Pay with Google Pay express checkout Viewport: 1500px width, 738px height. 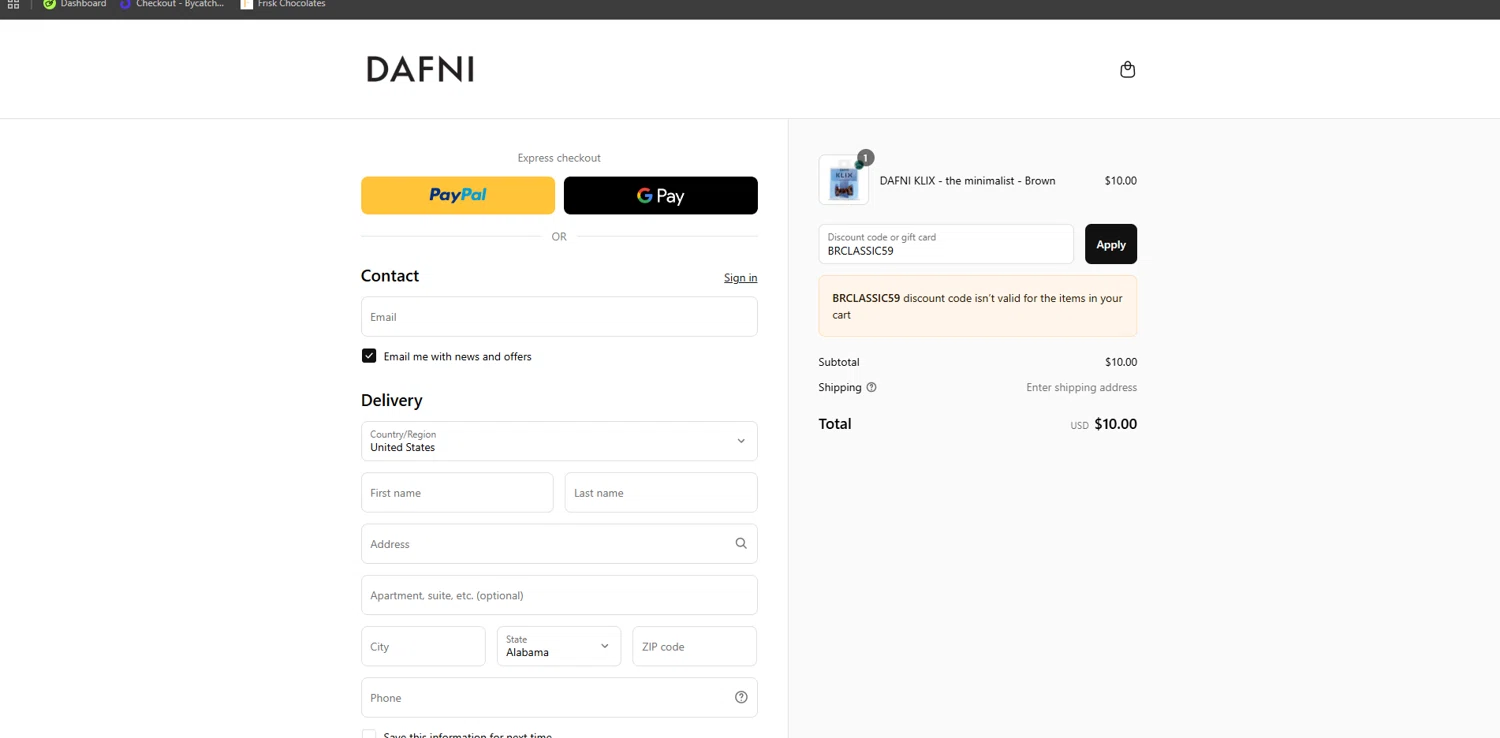click(x=661, y=195)
